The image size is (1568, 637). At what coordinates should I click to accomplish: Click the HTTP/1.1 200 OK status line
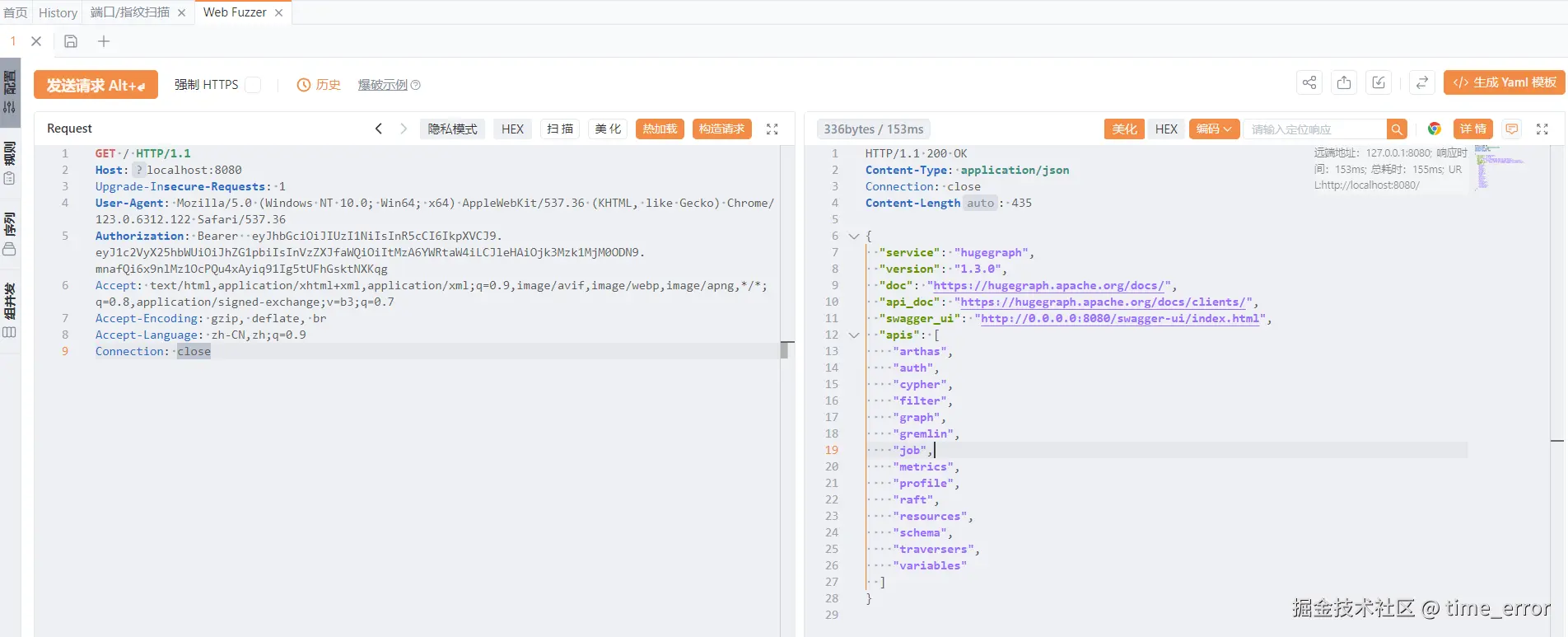(x=916, y=153)
